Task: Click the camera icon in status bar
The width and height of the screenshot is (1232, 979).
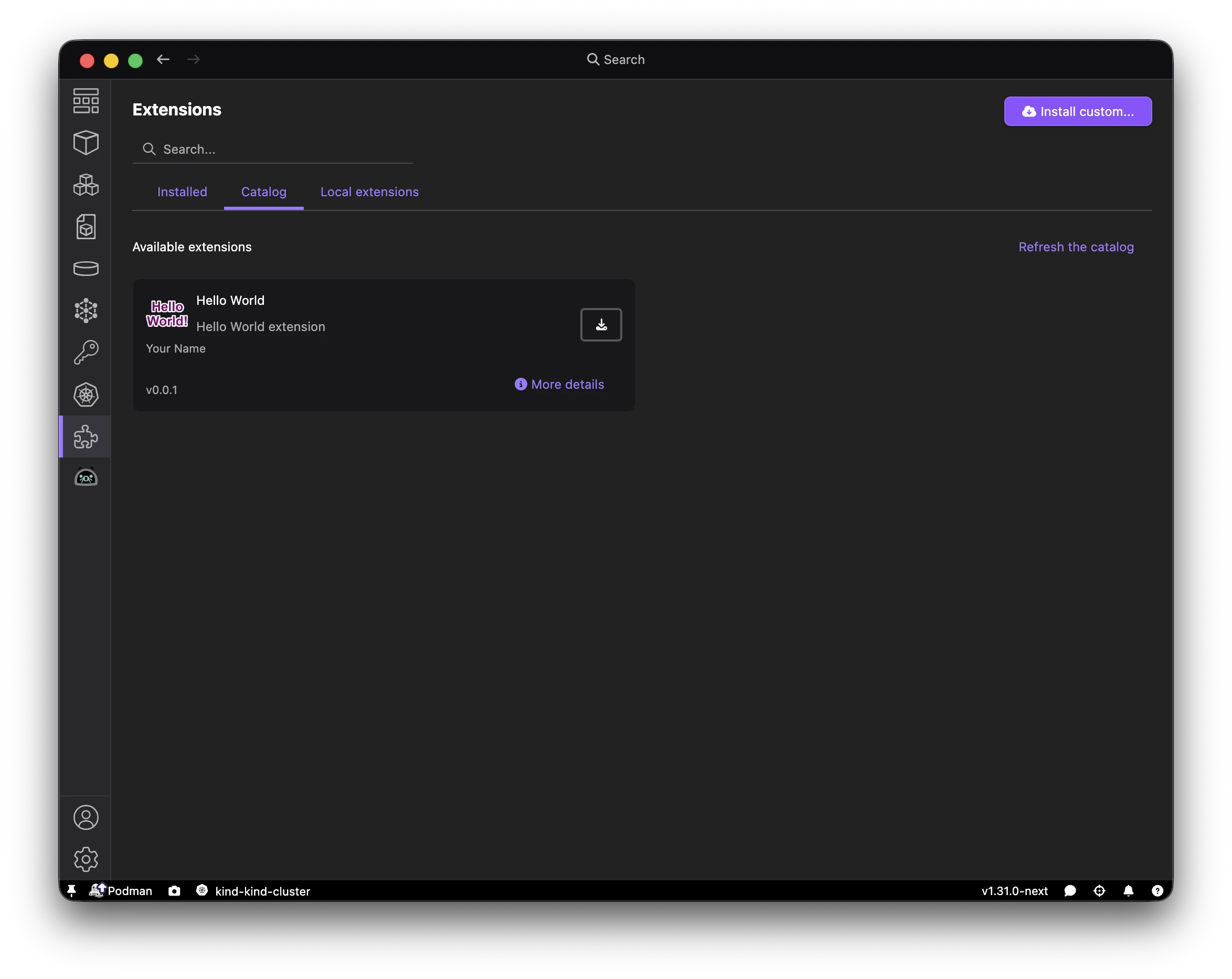Action: pos(174,890)
